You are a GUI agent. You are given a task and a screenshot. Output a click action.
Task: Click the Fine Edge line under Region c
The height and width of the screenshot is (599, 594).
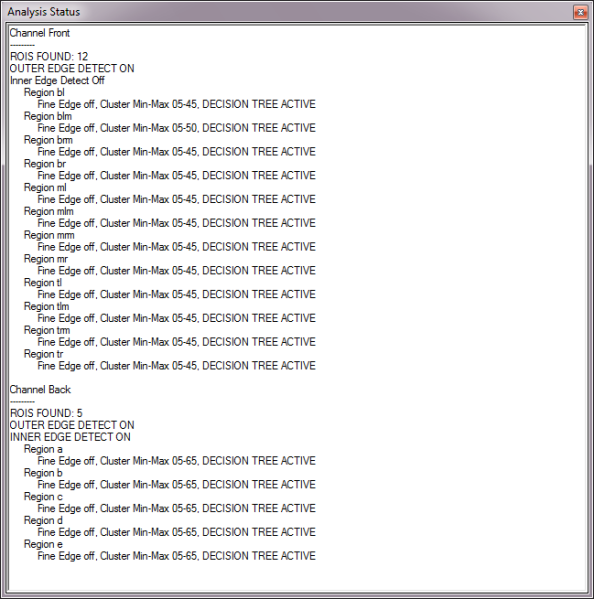point(176,508)
